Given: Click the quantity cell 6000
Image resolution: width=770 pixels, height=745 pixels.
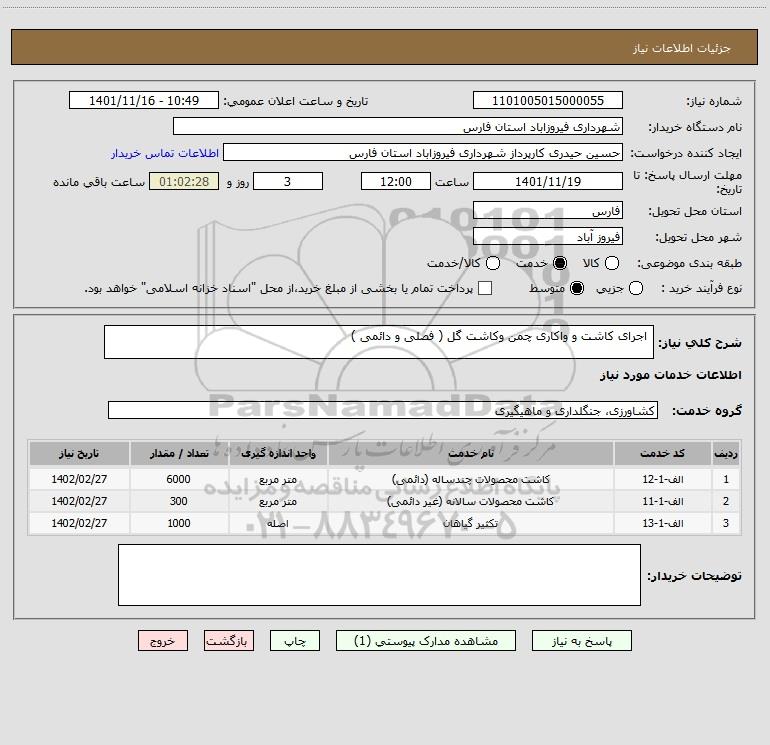Looking at the screenshot, I should 179,479.
